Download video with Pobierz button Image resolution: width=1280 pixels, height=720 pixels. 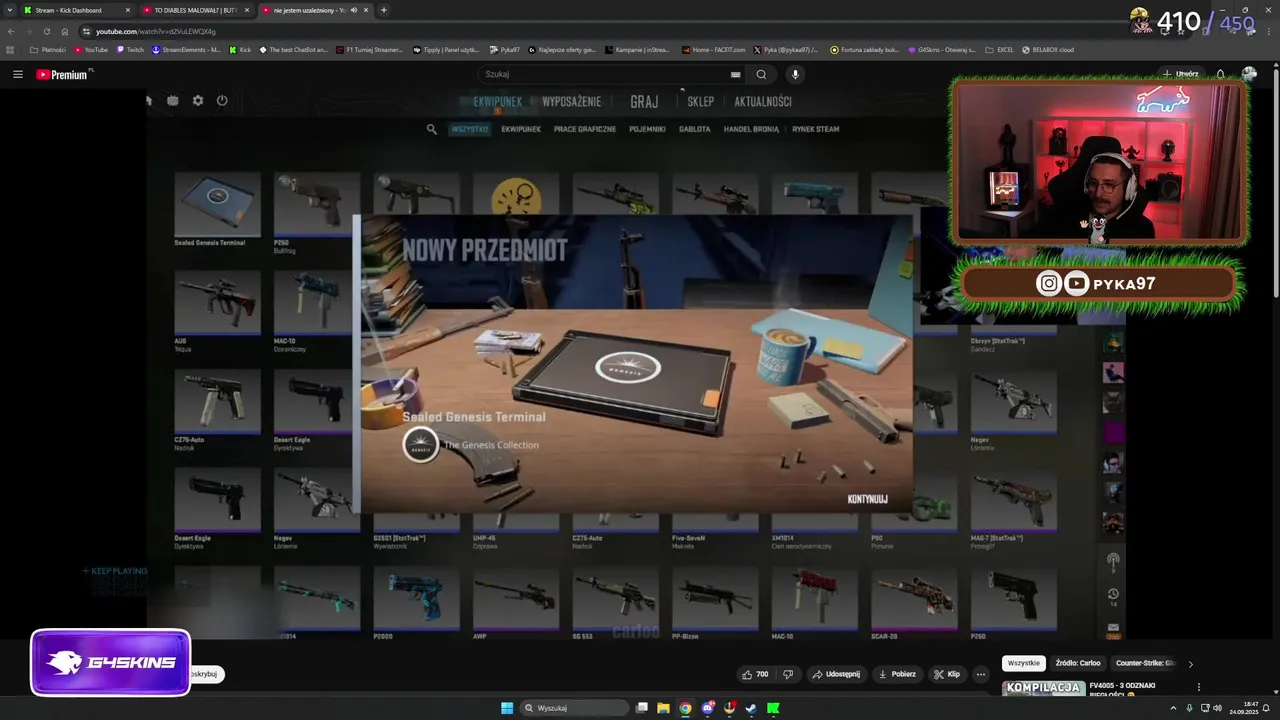pyautogui.click(x=897, y=674)
